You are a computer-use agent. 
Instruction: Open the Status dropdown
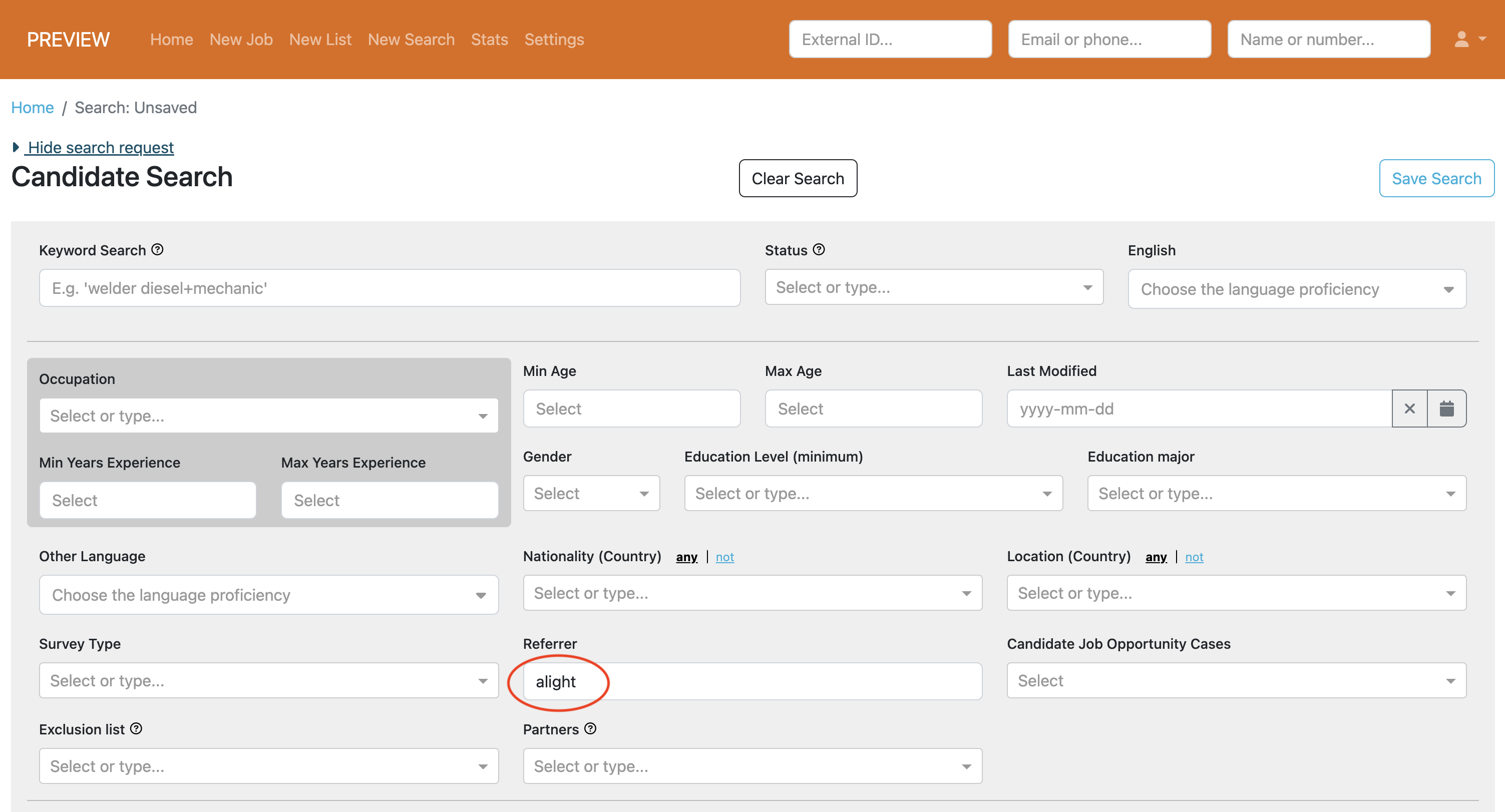(x=933, y=287)
